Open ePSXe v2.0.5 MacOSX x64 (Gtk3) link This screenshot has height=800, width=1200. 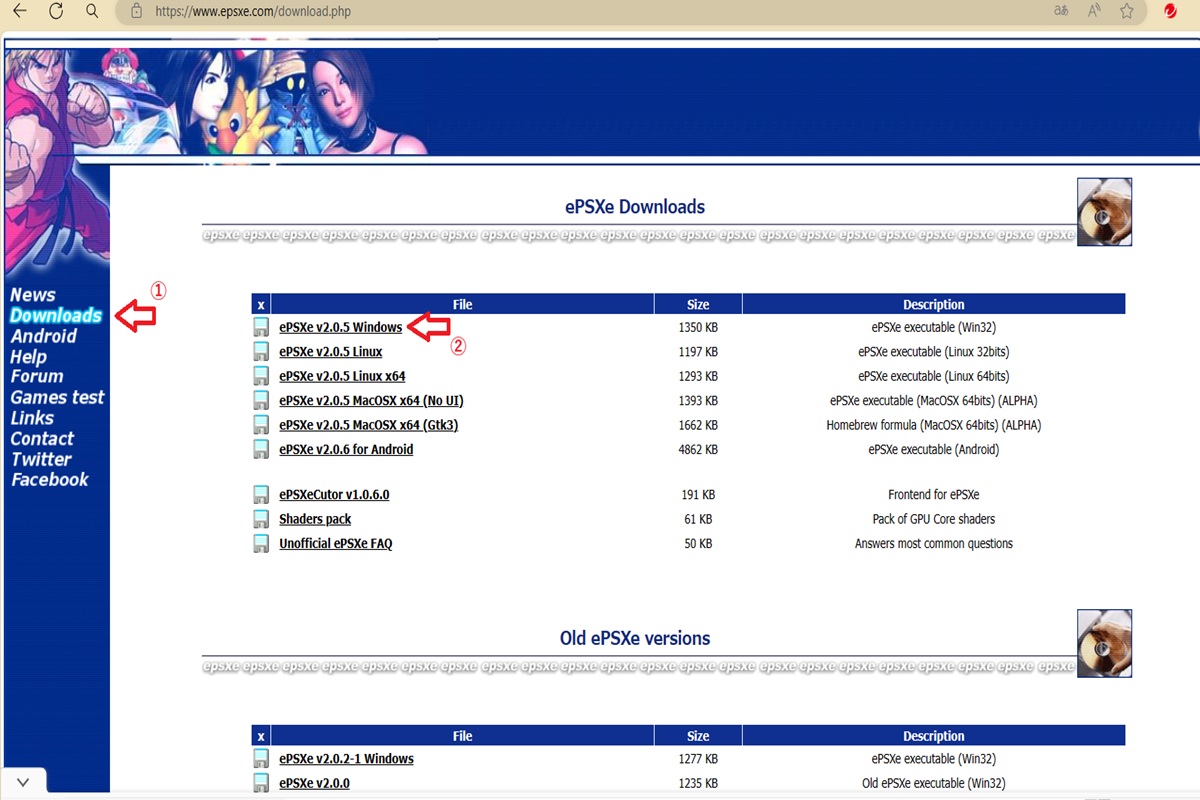(x=368, y=425)
